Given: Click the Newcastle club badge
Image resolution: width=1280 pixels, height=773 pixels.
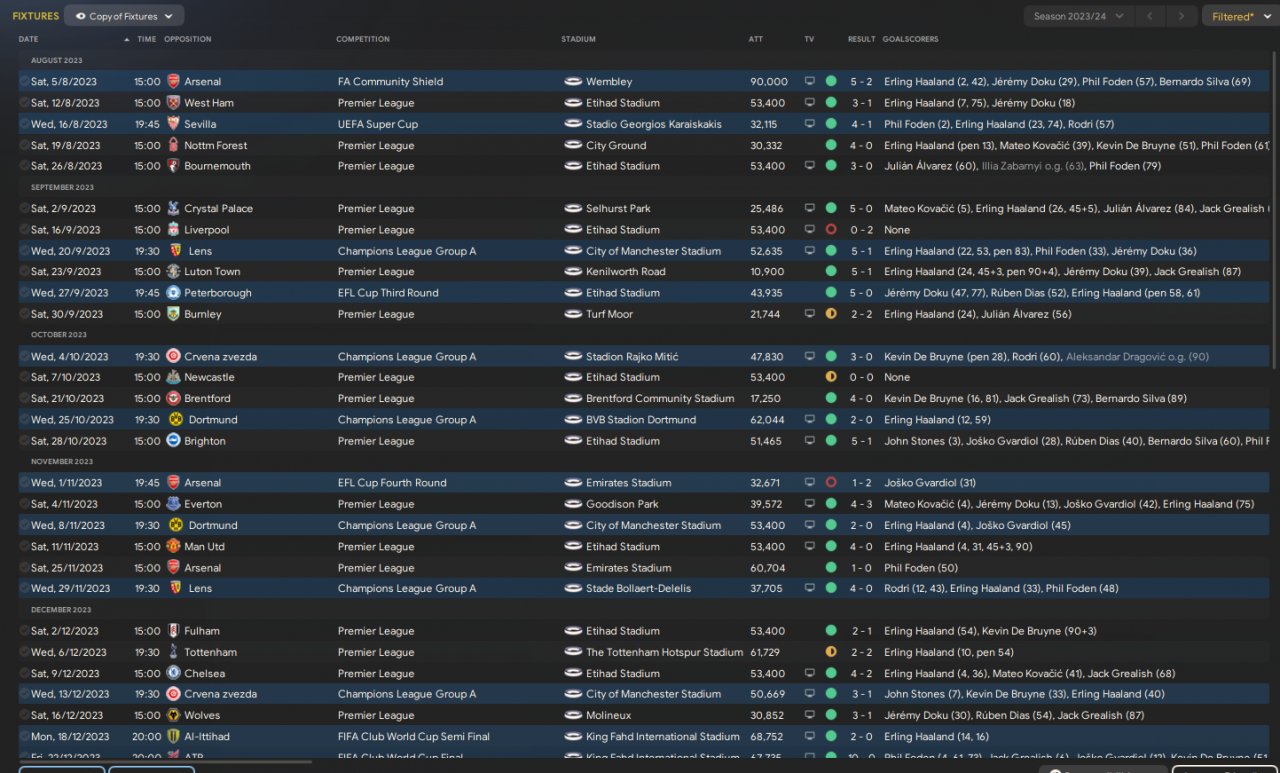Looking at the screenshot, I should point(173,378).
